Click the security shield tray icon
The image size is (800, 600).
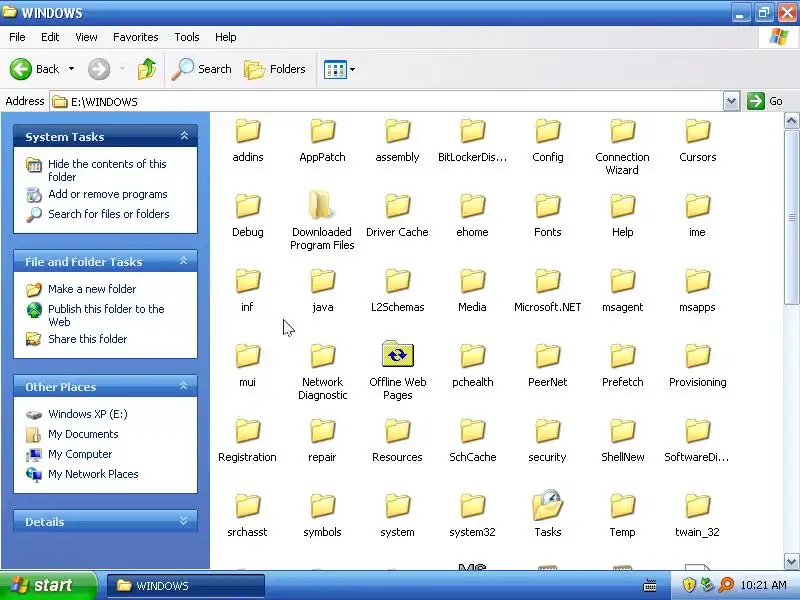tap(689, 585)
